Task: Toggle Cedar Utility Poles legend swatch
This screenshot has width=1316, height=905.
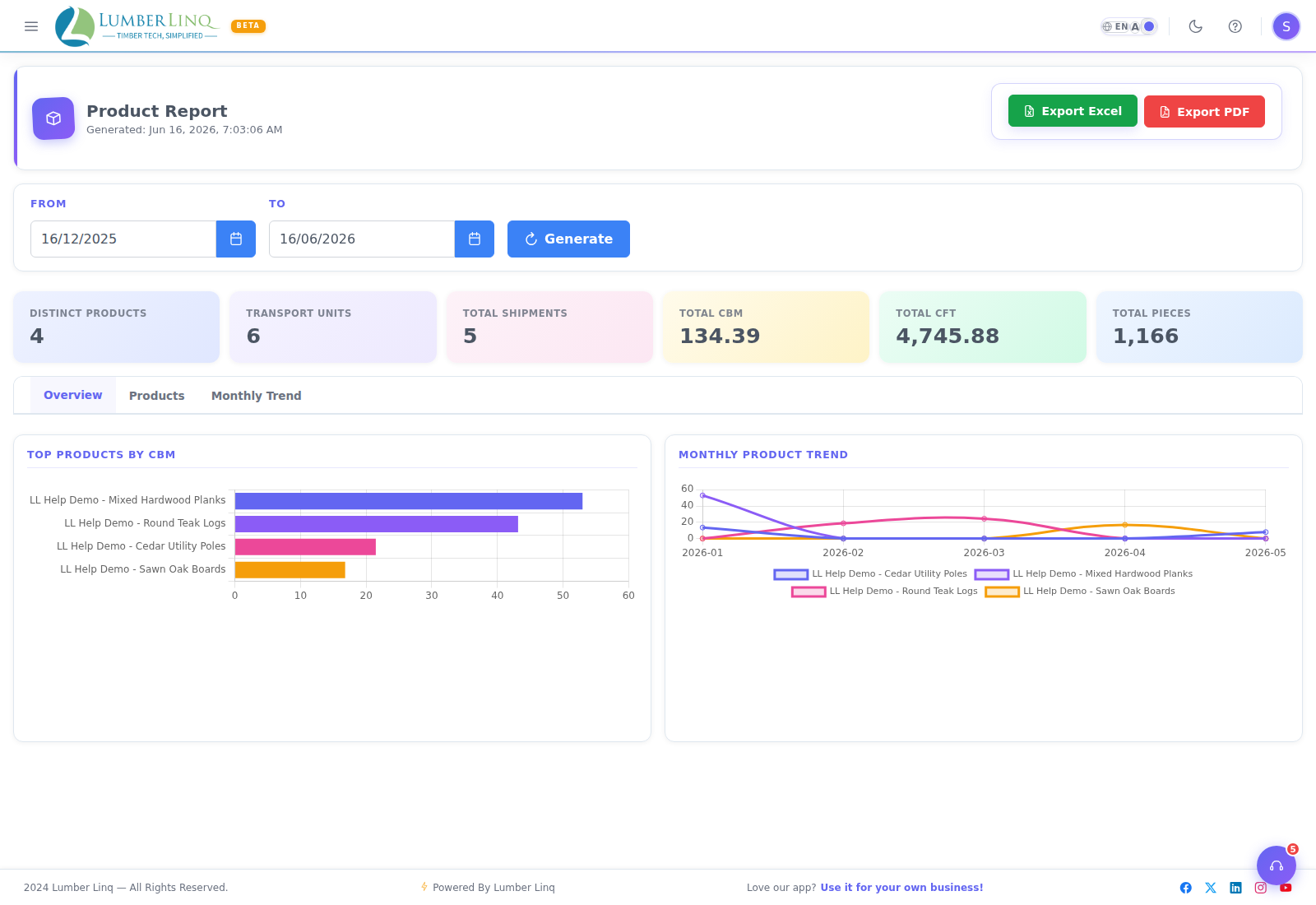Action: click(x=790, y=574)
